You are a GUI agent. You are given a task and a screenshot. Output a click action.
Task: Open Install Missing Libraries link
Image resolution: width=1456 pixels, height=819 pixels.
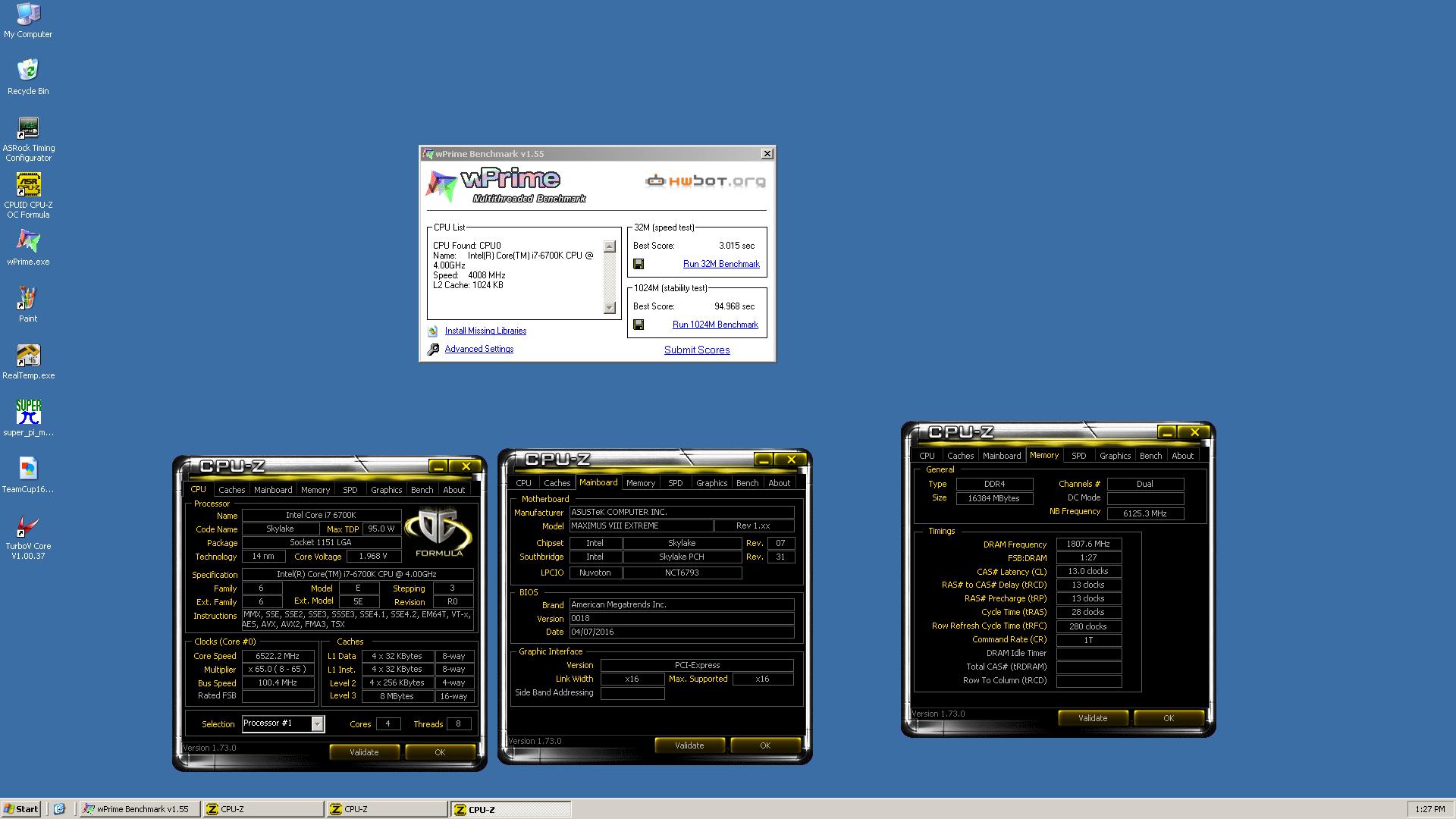coord(485,331)
